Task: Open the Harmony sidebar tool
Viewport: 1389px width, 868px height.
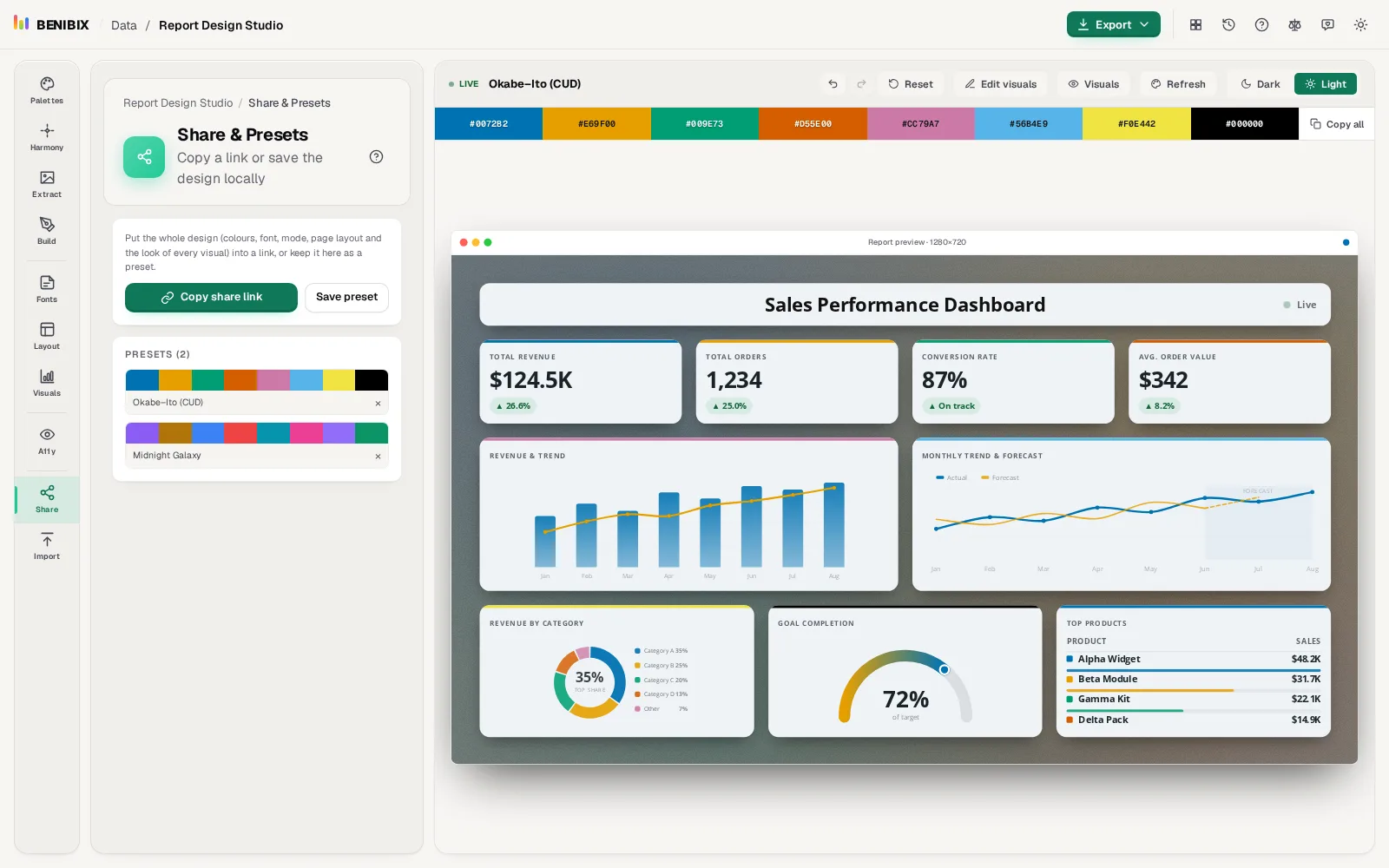Action: point(47,137)
